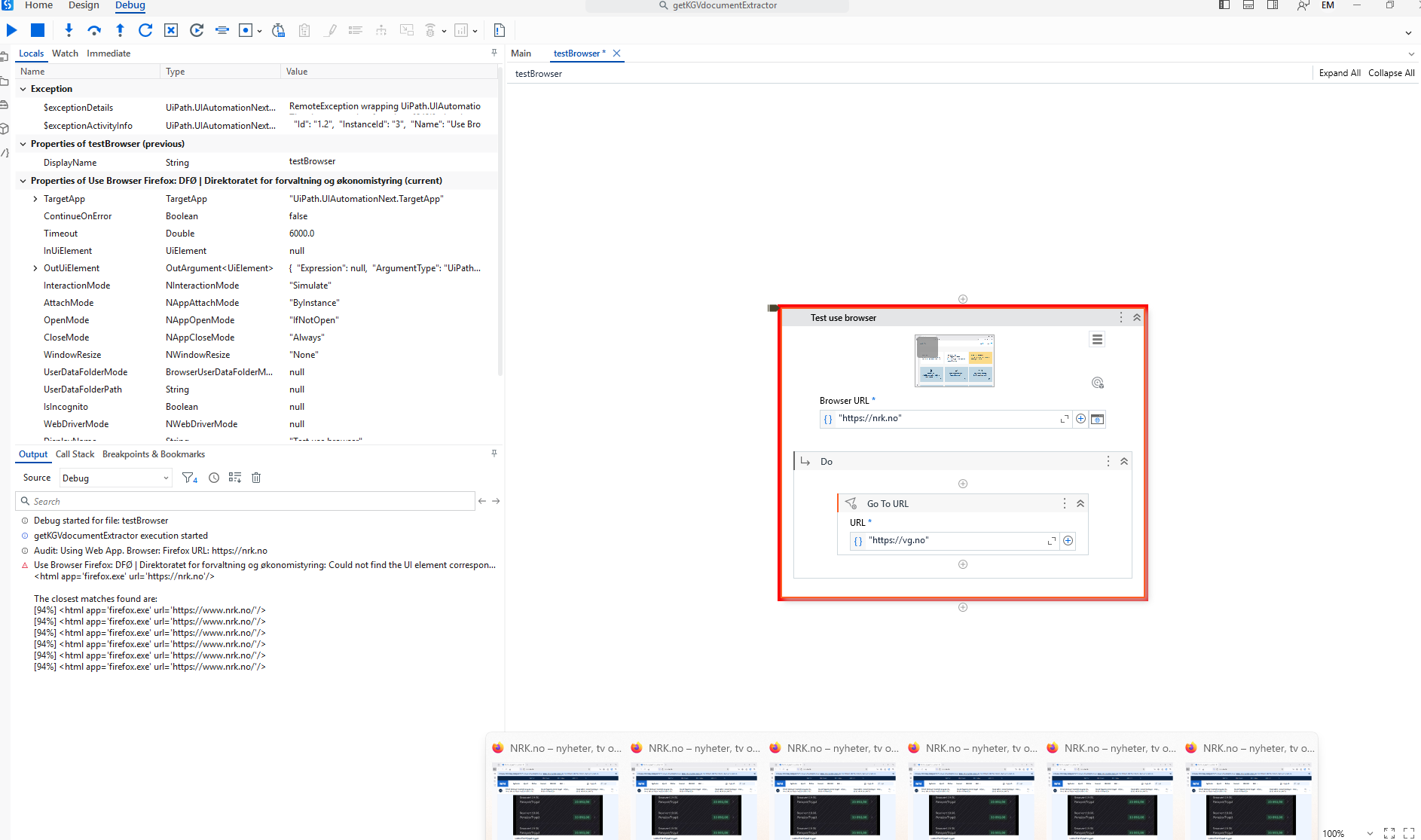Stop the debug session
This screenshot has width=1421, height=840.
click(x=38, y=30)
